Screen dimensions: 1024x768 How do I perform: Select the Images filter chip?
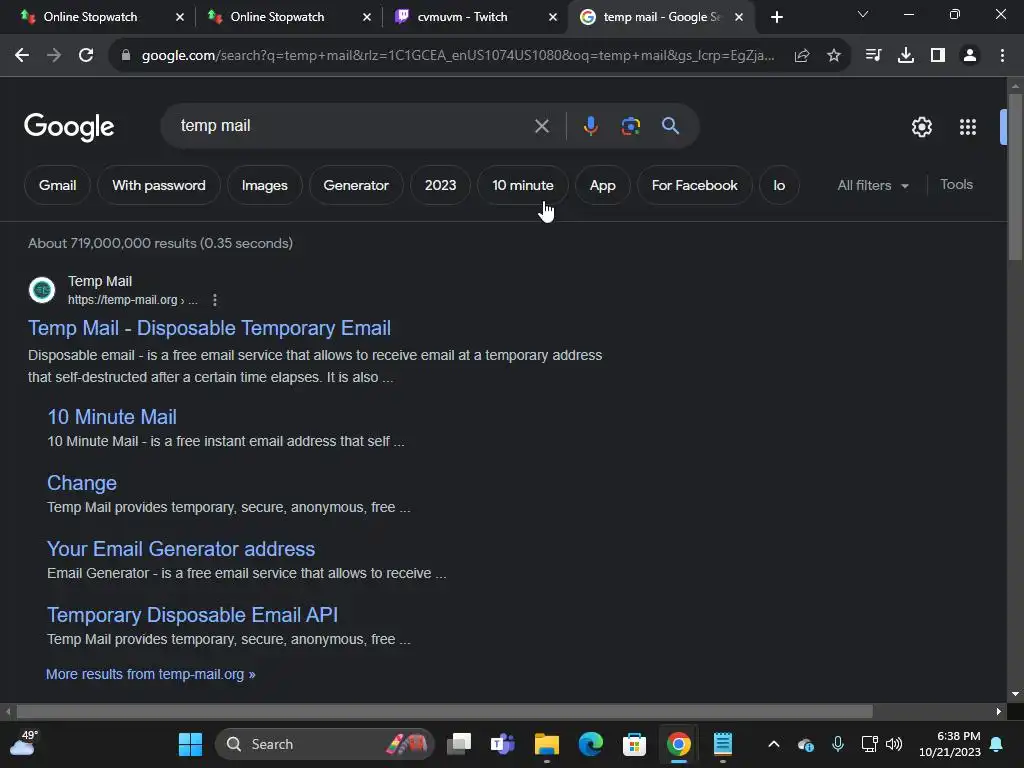(264, 185)
